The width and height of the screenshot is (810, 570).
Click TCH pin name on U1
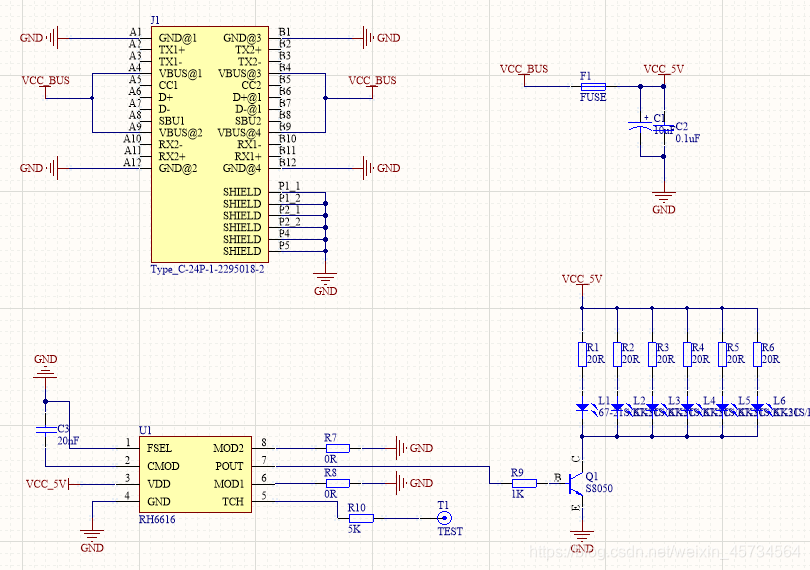[x=233, y=502]
